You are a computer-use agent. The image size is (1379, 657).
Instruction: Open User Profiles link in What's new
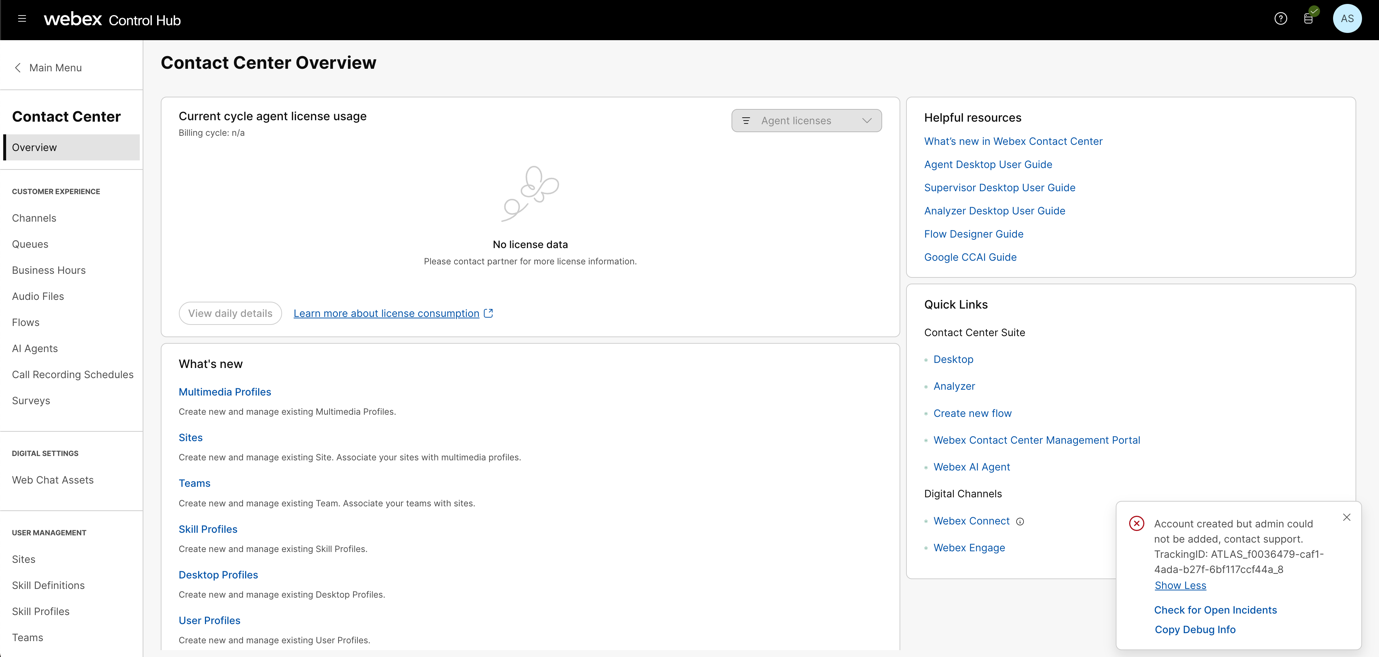210,620
